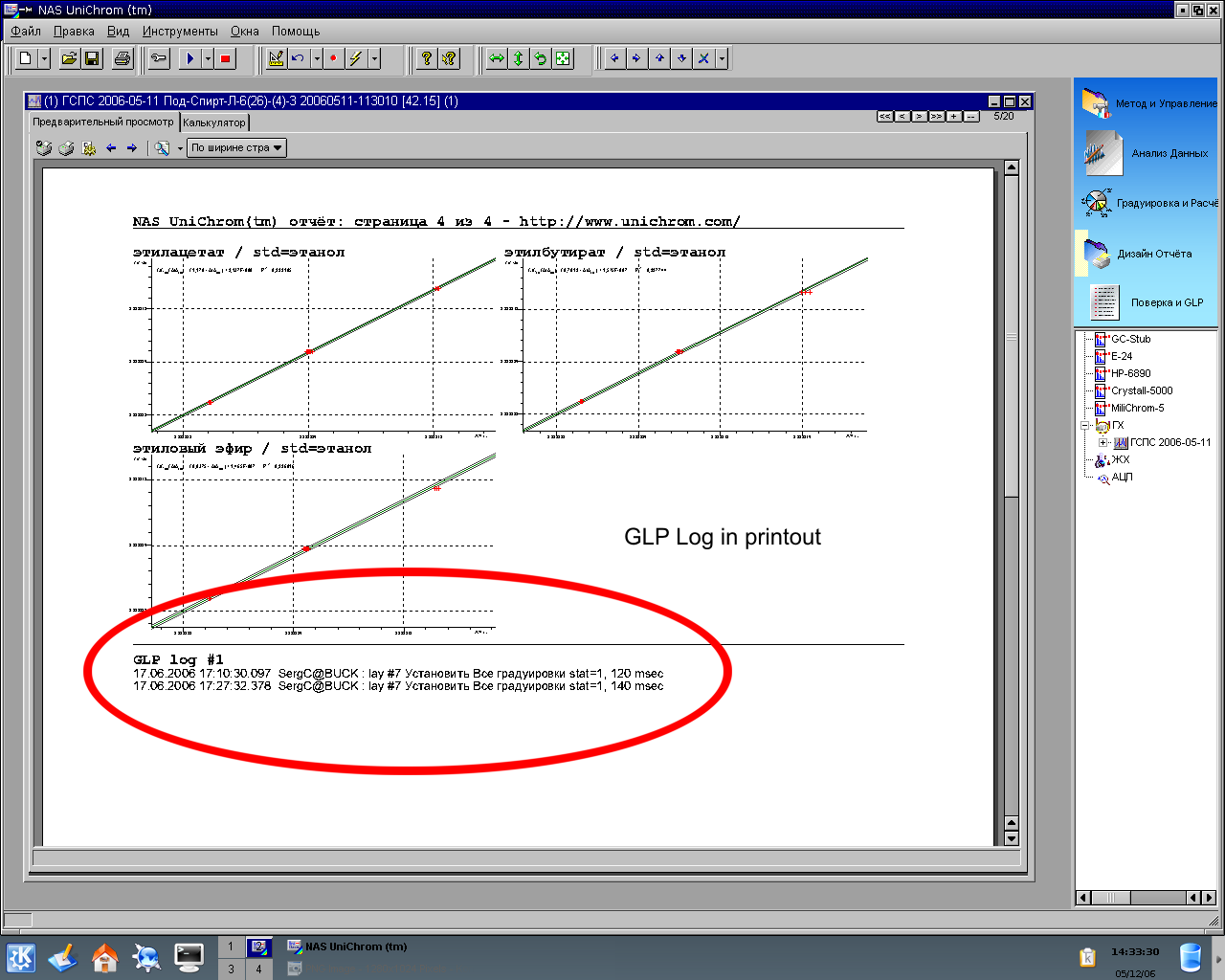Viewport: 1225px width, 980px height.
Task: Fit vertically with green up-down arrow icon
Action: pos(518,58)
